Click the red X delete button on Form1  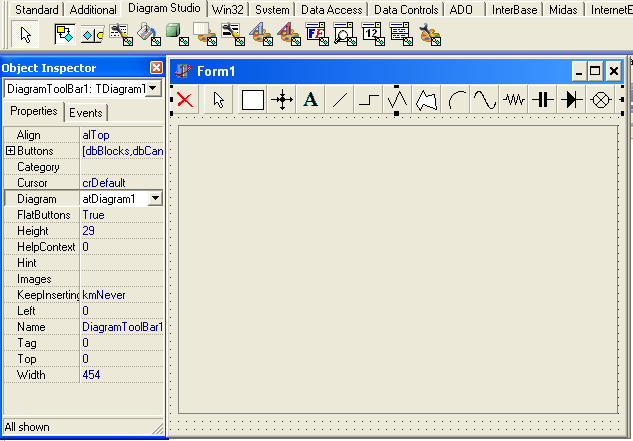pyautogui.click(x=185, y=100)
